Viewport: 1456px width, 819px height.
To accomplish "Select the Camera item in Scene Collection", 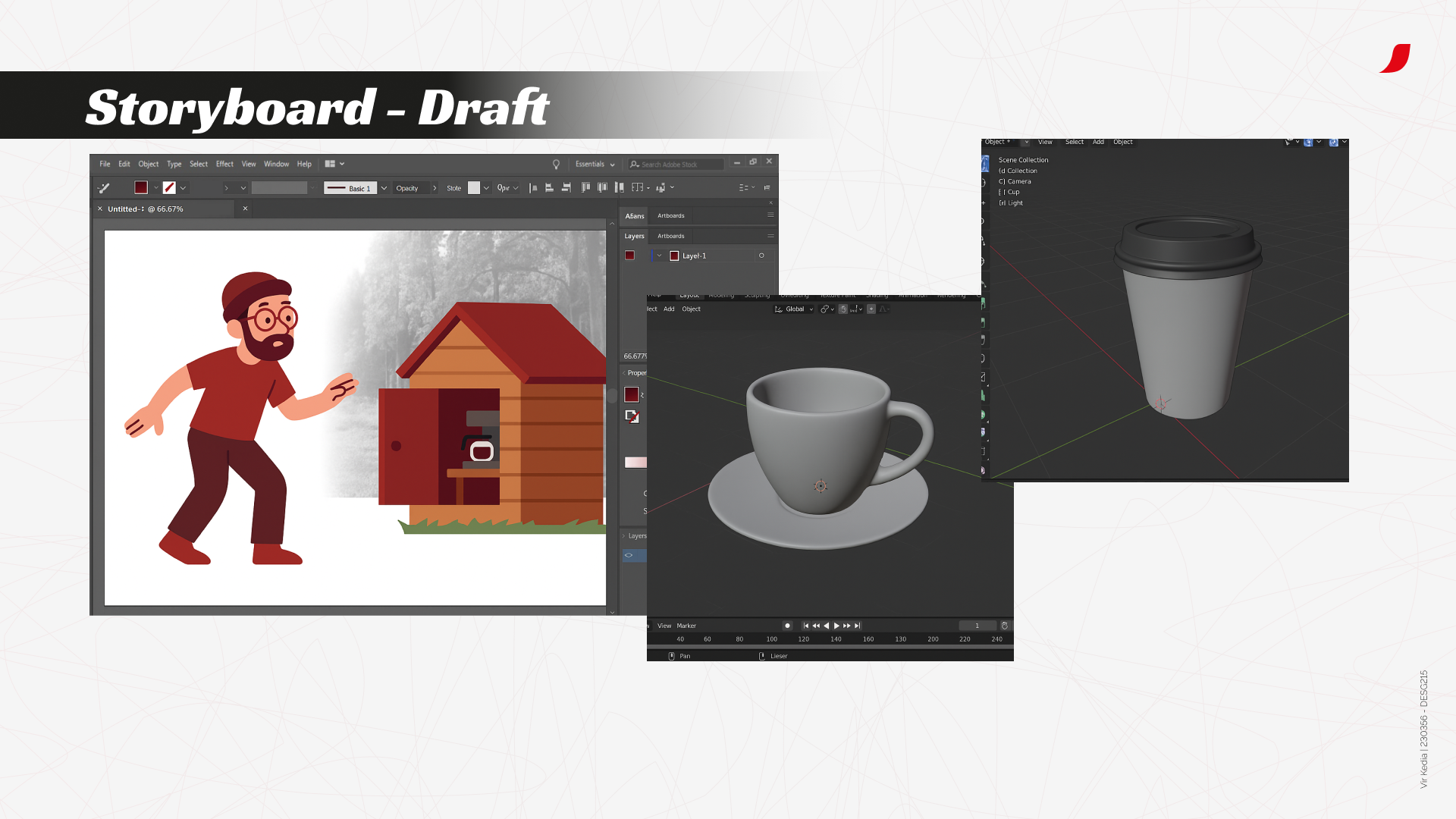I will (1015, 181).
